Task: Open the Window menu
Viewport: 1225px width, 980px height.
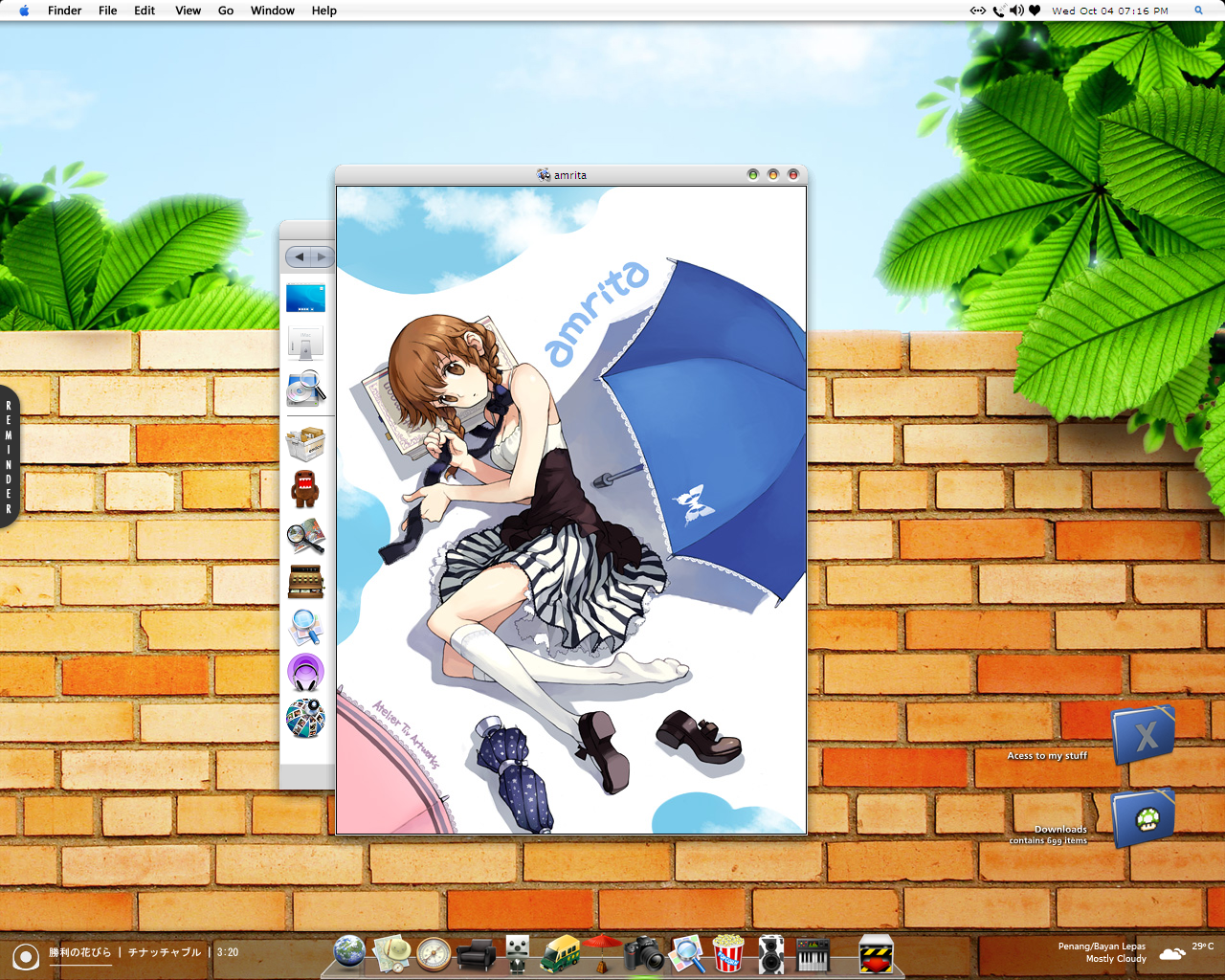Action: pyautogui.click(x=273, y=11)
